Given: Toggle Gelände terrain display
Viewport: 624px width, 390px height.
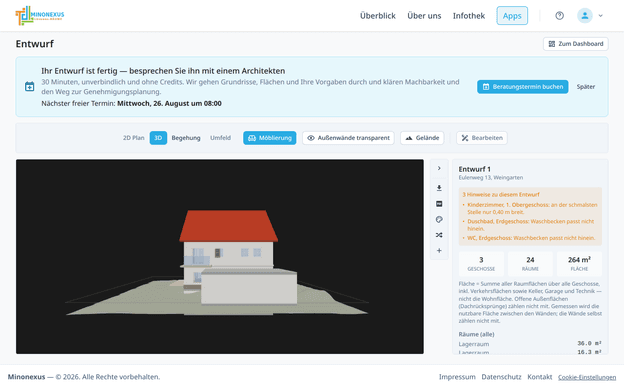Looking at the screenshot, I should point(422,138).
